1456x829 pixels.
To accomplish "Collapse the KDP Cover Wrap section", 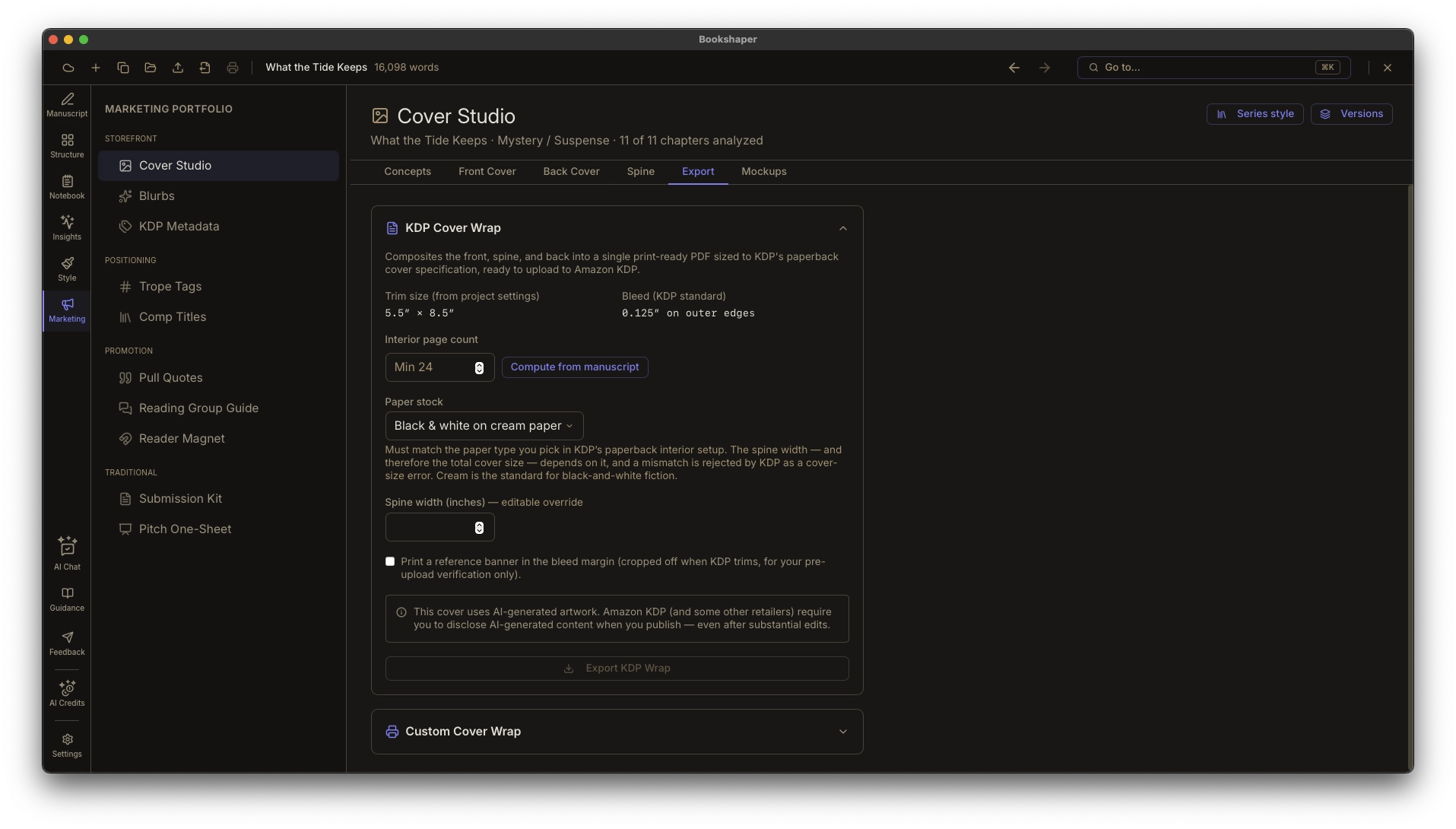I will 842,228.
